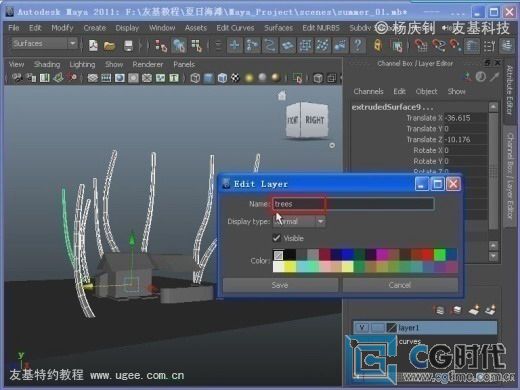This screenshot has width=520, height=390.
Task: Click the viewport home icon
Action: [x=282, y=96]
